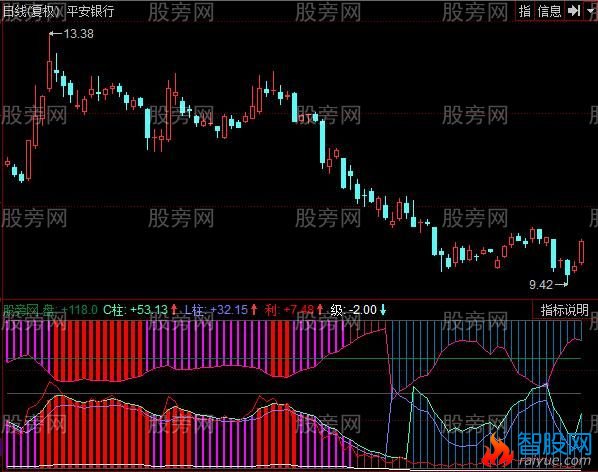This screenshot has width=598, height=472.
Task: Select the 级 -2.00 indicator value
Action: (x=354, y=310)
